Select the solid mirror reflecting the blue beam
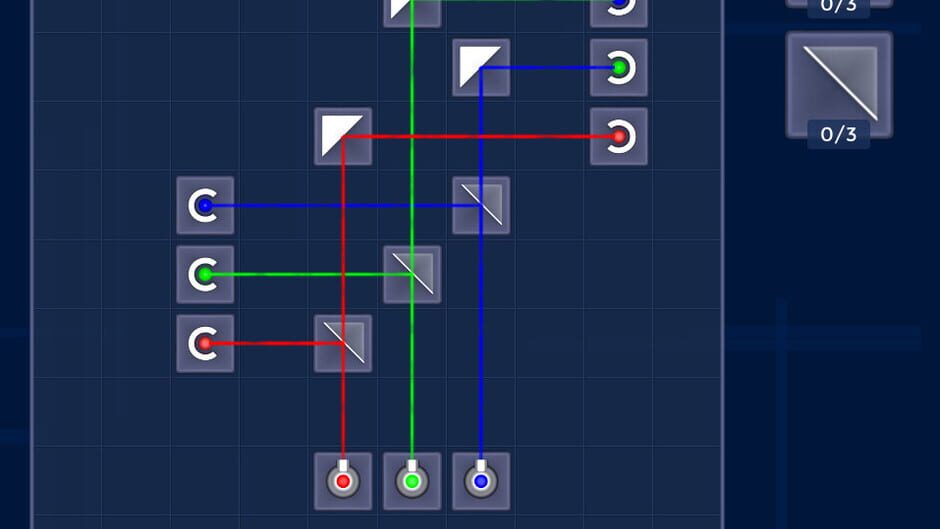 tap(481, 67)
